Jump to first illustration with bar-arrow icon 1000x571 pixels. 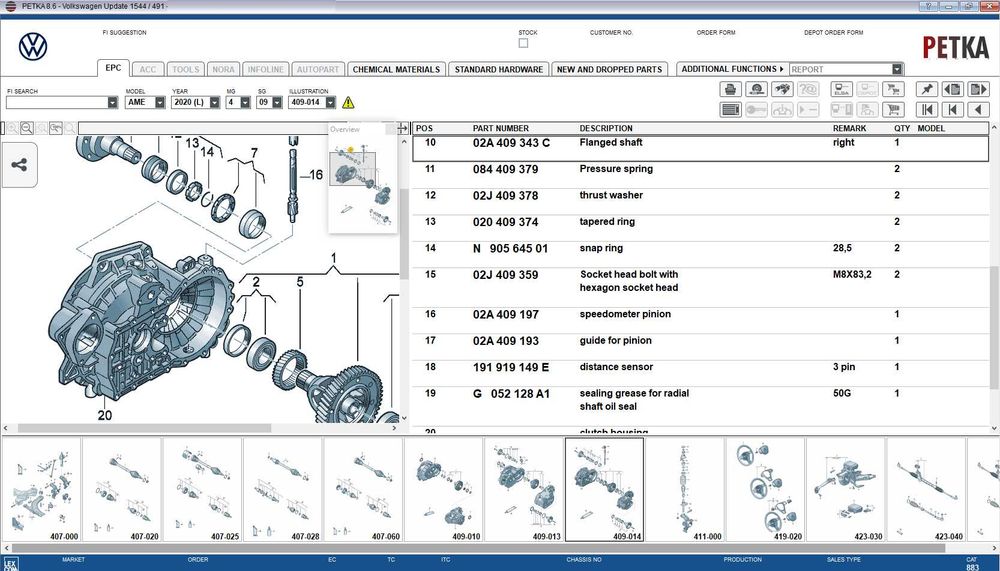(927, 110)
